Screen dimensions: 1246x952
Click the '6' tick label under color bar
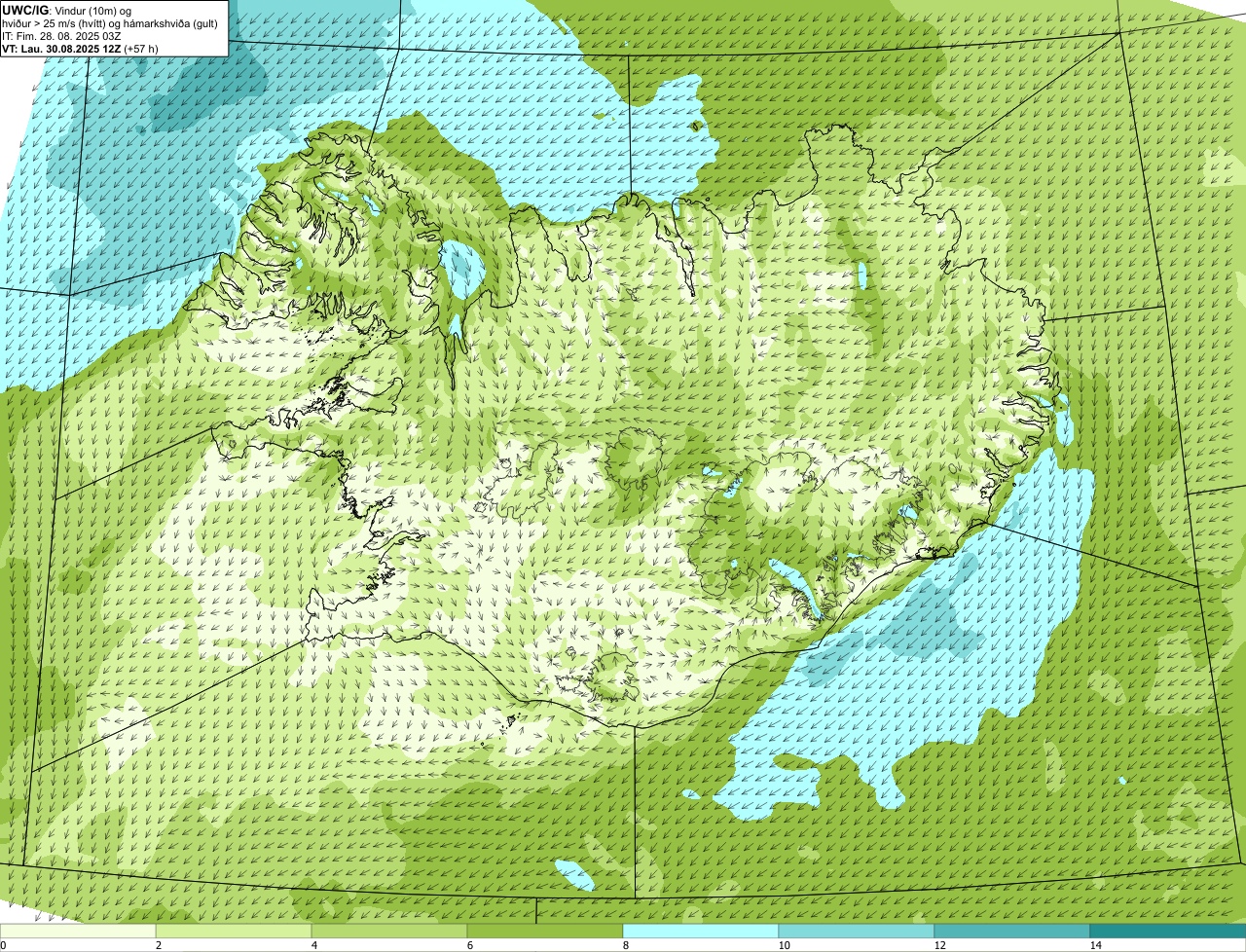click(469, 945)
